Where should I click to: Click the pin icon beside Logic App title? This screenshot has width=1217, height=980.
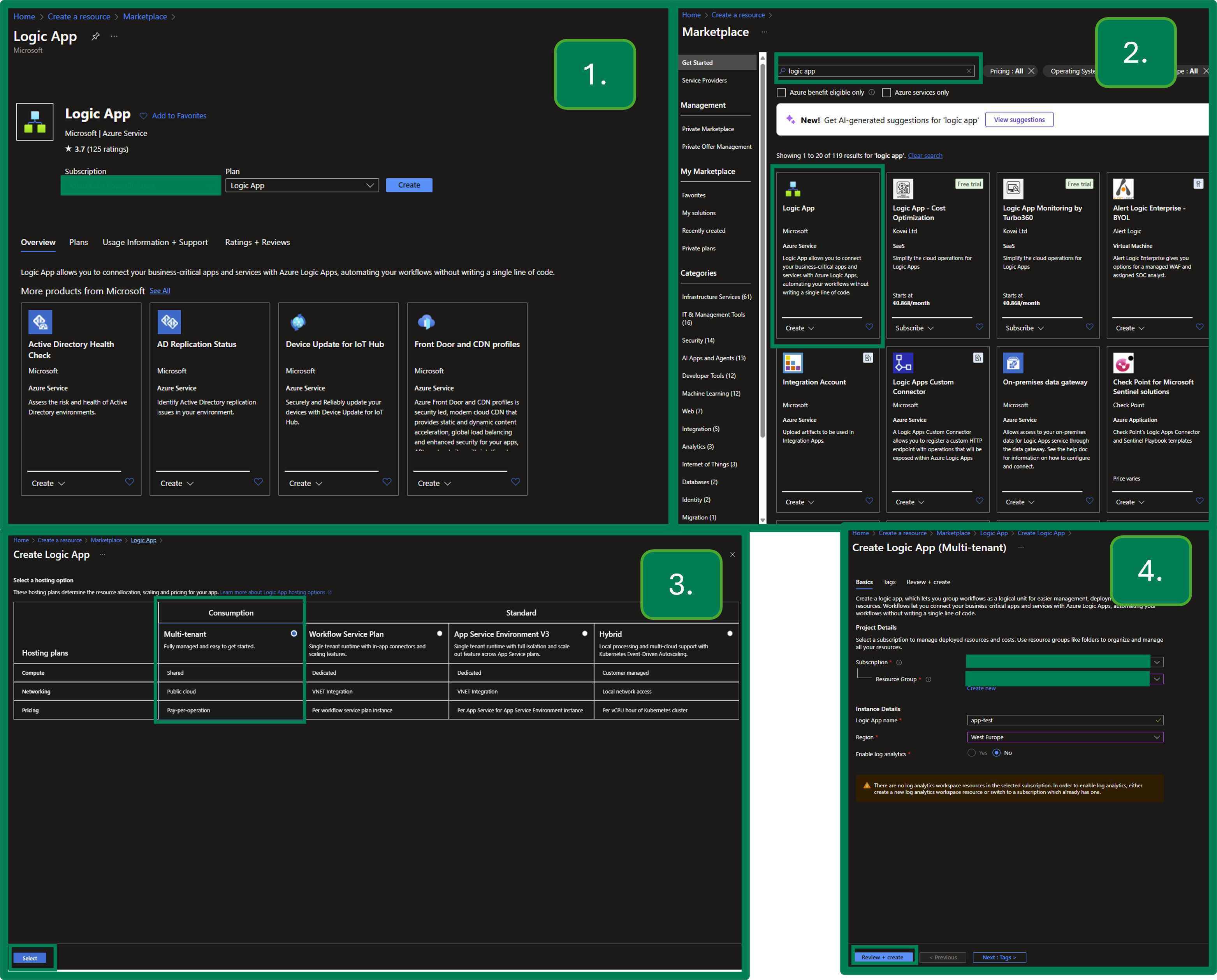(x=96, y=36)
